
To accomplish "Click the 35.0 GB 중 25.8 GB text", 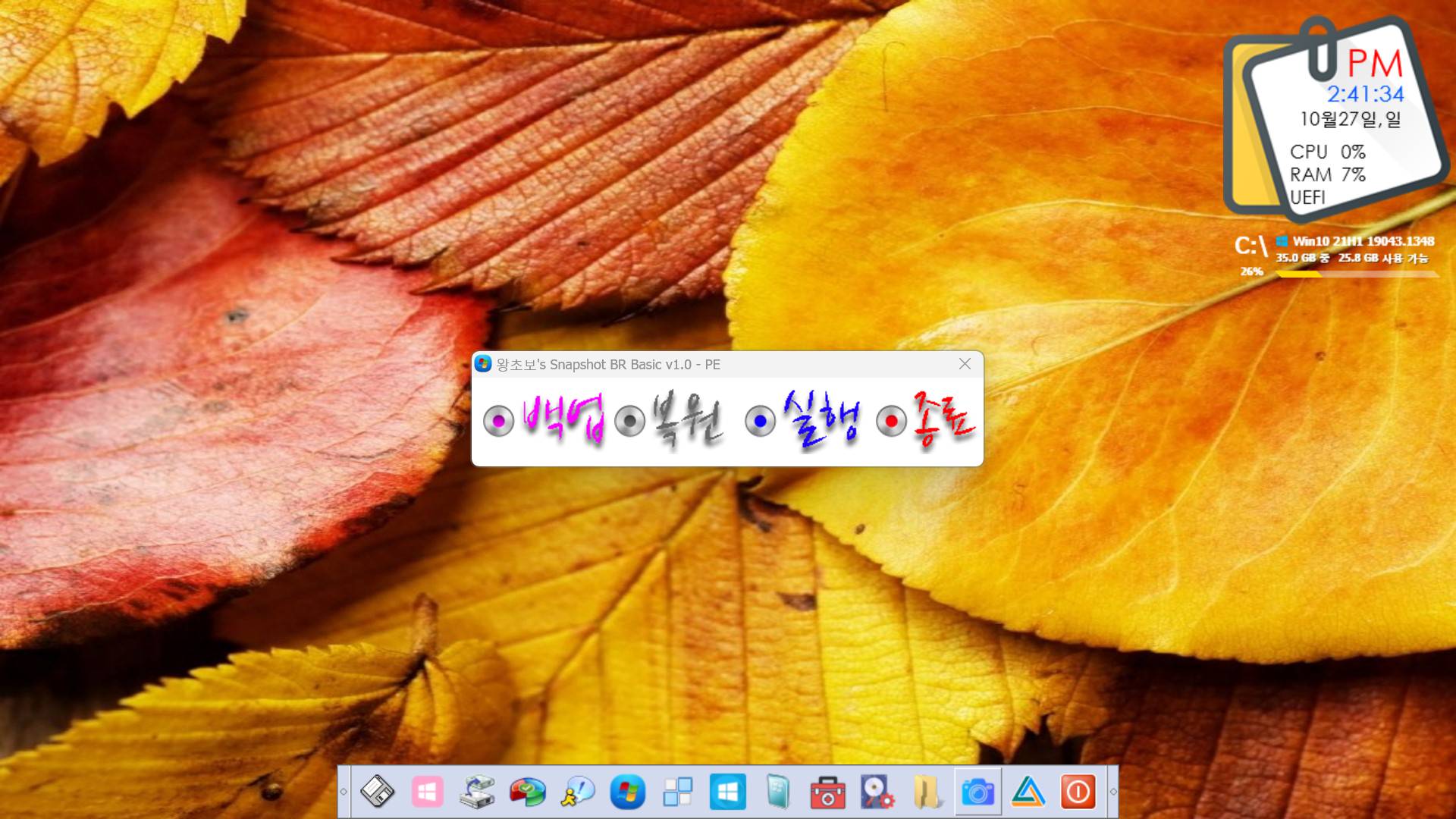I will coord(1351,258).
